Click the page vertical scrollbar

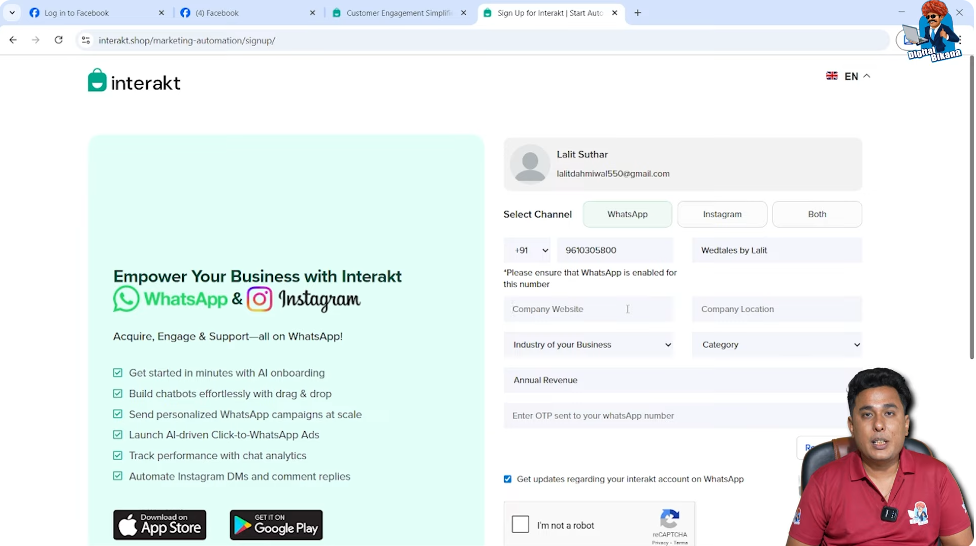click(971, 209)
